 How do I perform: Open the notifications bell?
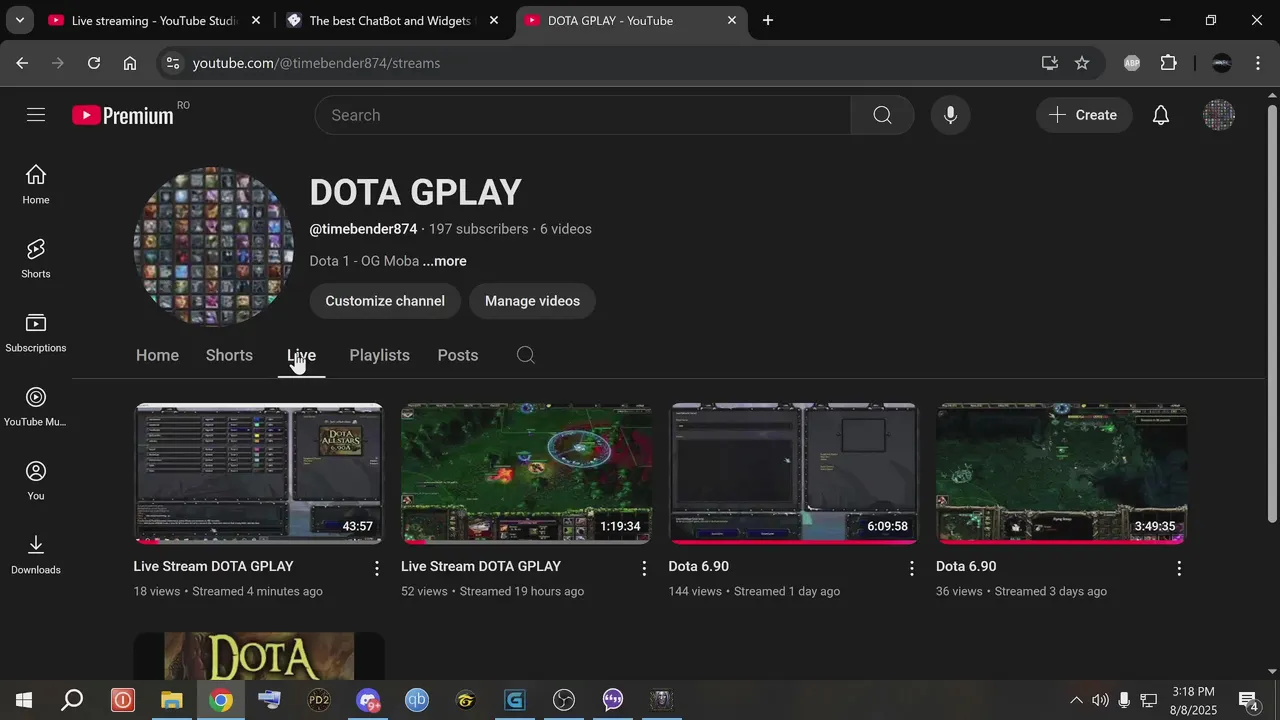1160,115
